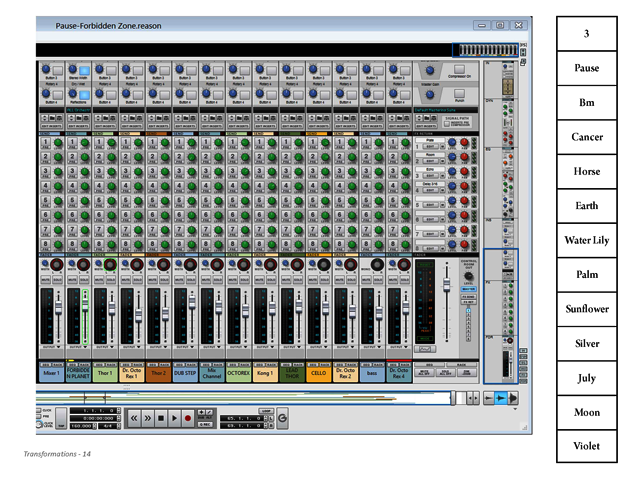This screenshot has height=480, width=640.
Task: Click the FX return 1 mute red knob
Action: pyautogui.click(x=464, y=142)
